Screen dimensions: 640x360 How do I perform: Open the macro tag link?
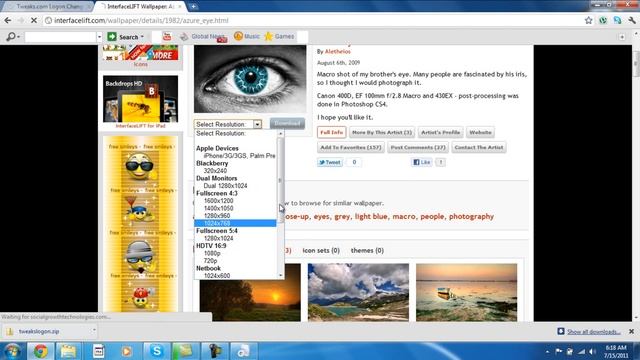(404, 216)
